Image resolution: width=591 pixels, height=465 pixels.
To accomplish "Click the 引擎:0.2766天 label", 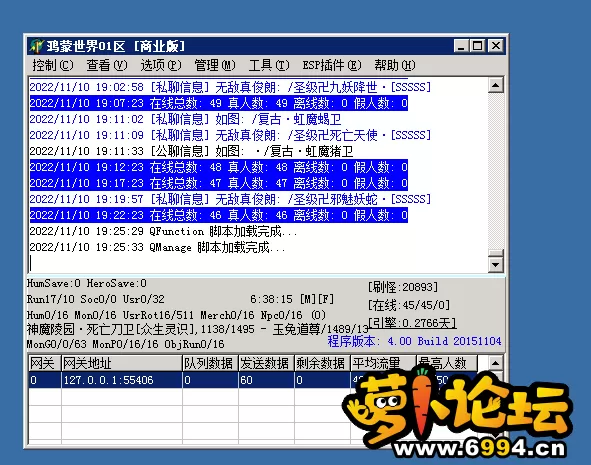I will 412,323.
